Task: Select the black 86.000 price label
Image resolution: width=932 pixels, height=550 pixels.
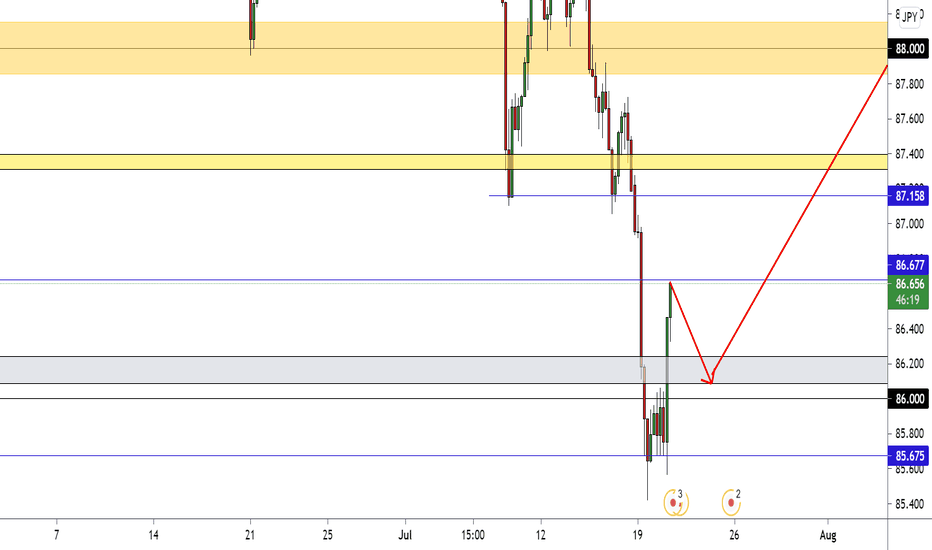Action: (909, 398)
